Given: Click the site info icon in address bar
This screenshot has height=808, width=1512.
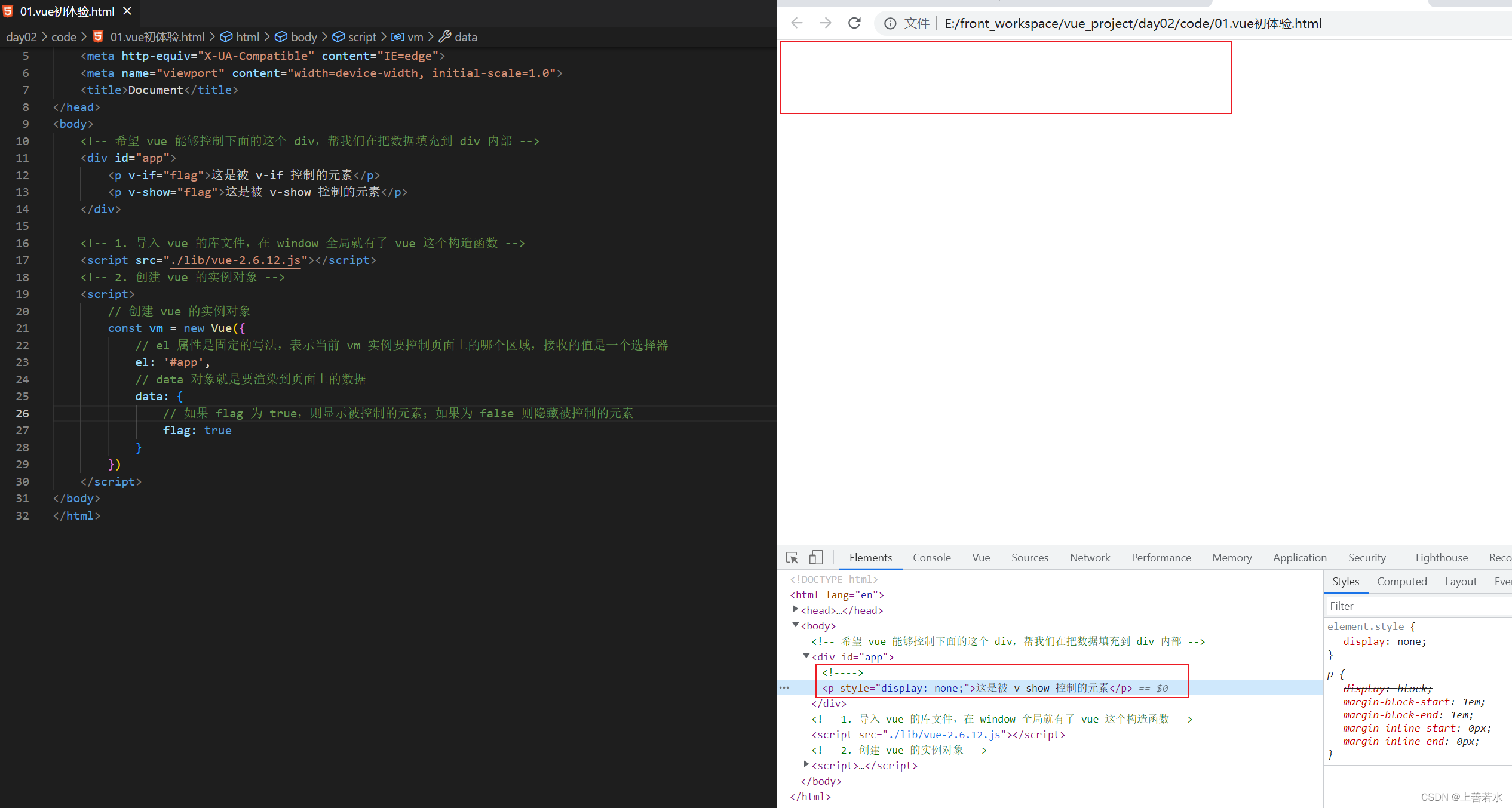Looking at the screenshot, I should pos(890,23).
